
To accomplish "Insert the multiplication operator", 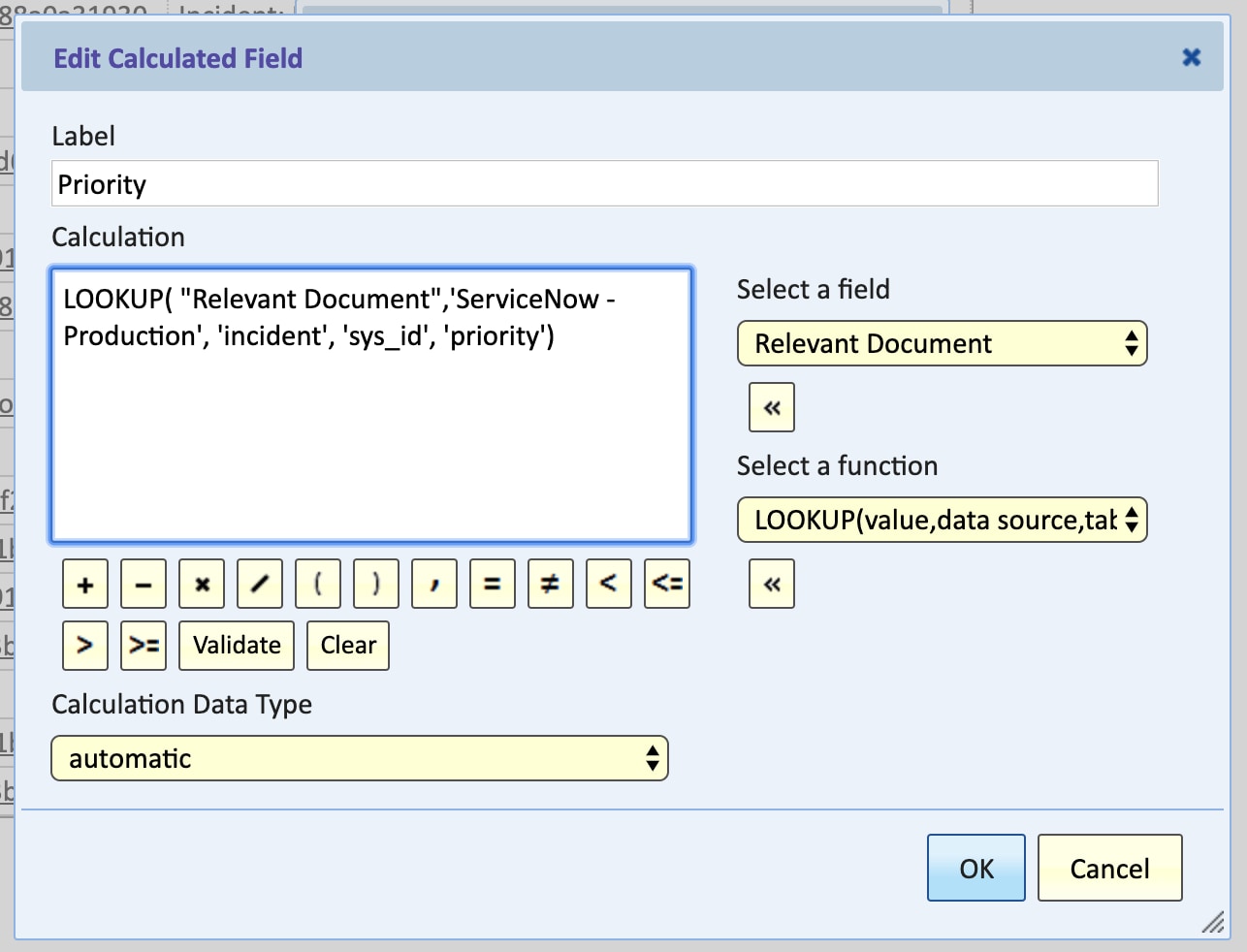I will (202, 584).
